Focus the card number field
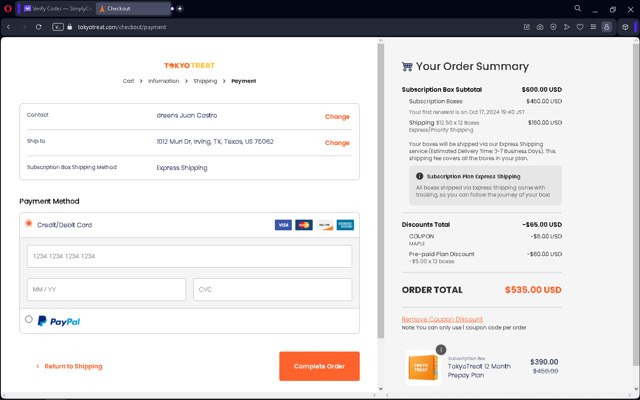The height and width of the screenshot is (400, 640). click(189, 256)
